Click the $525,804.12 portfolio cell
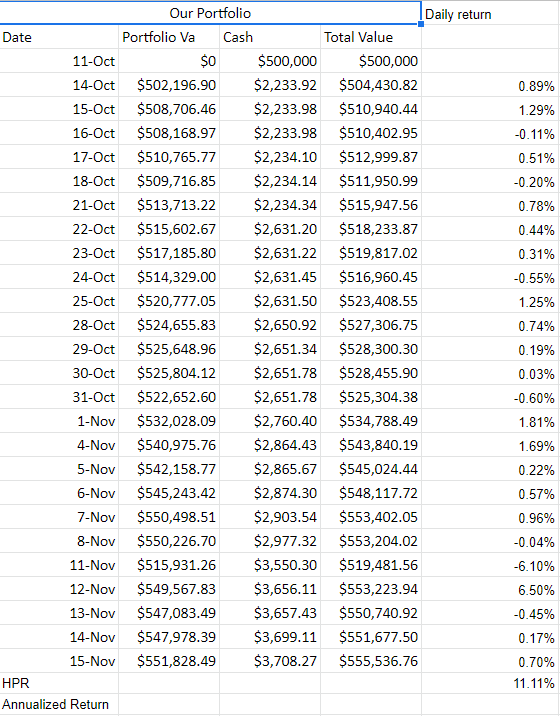Viewport: 560px width, 716px height. coord(169,373)
